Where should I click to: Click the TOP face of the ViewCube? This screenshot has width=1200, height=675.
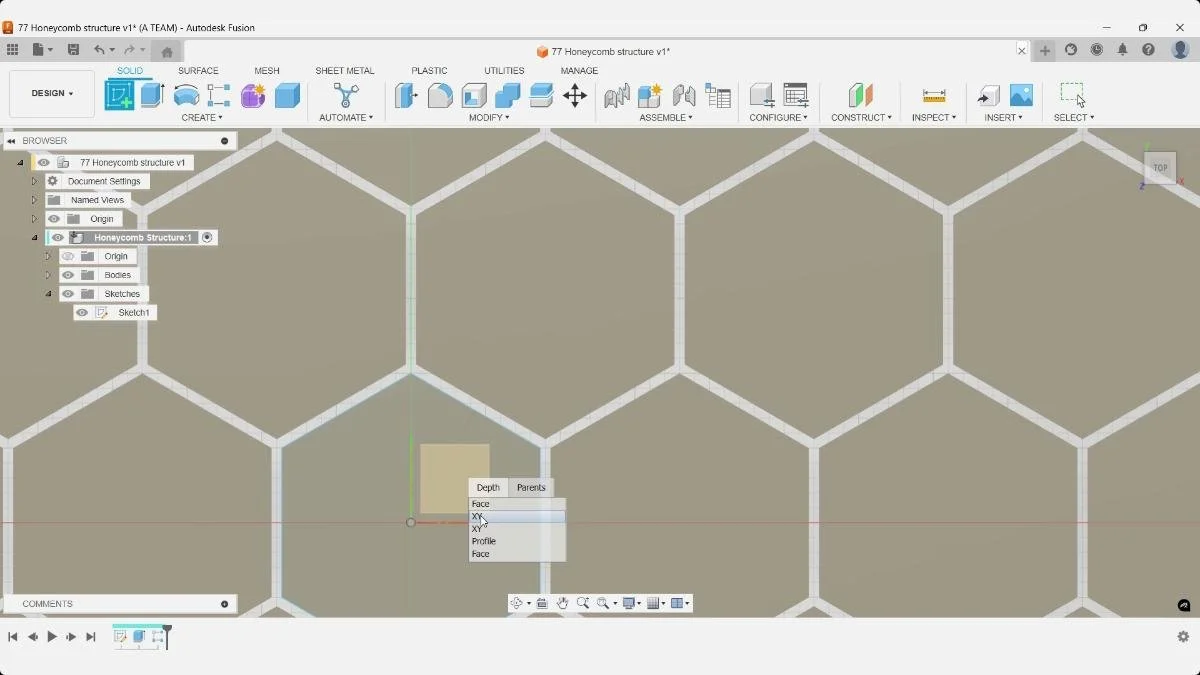1160,167
